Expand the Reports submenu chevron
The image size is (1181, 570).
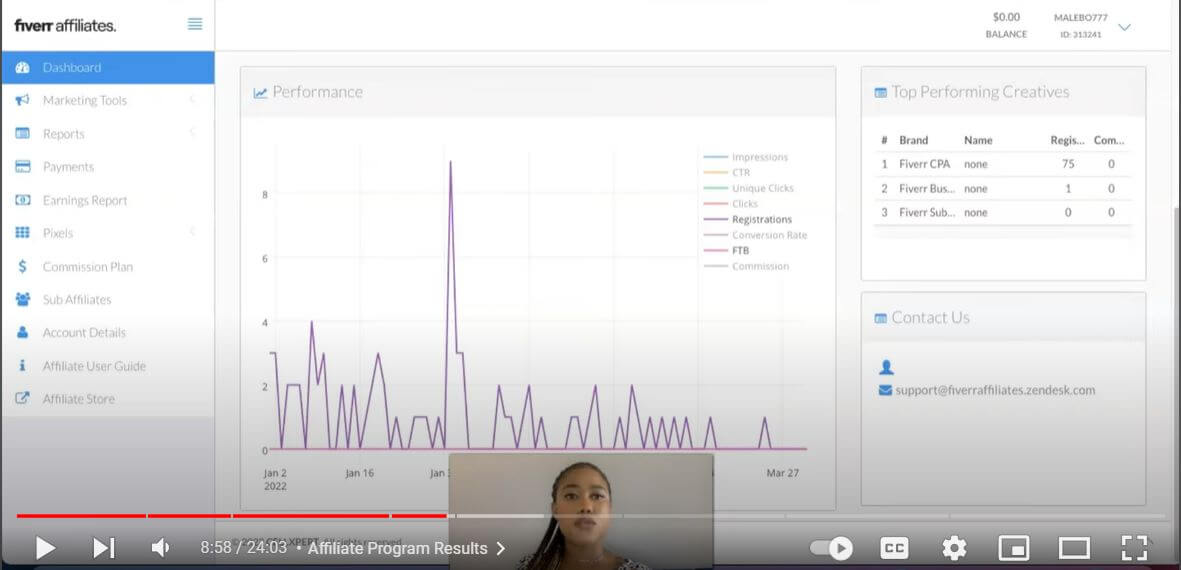pos(193,133)
